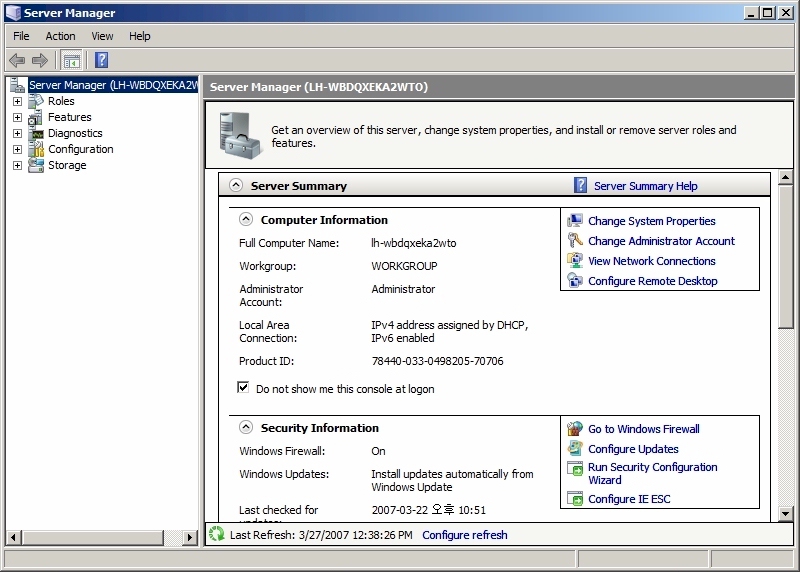
Task: Click the Configuration tree icon
Action: [36, 149]
